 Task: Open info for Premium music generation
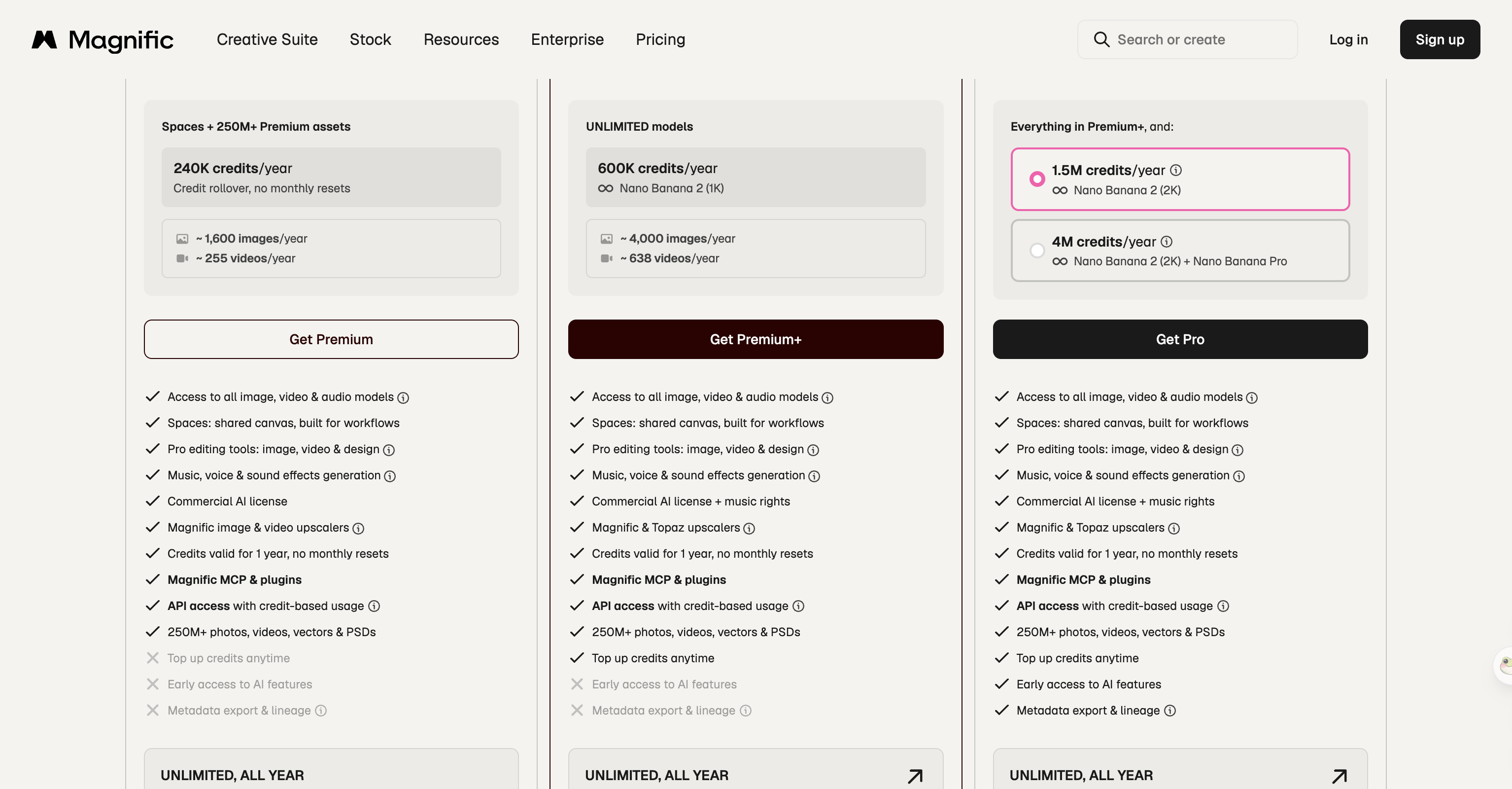coord(390,476)
